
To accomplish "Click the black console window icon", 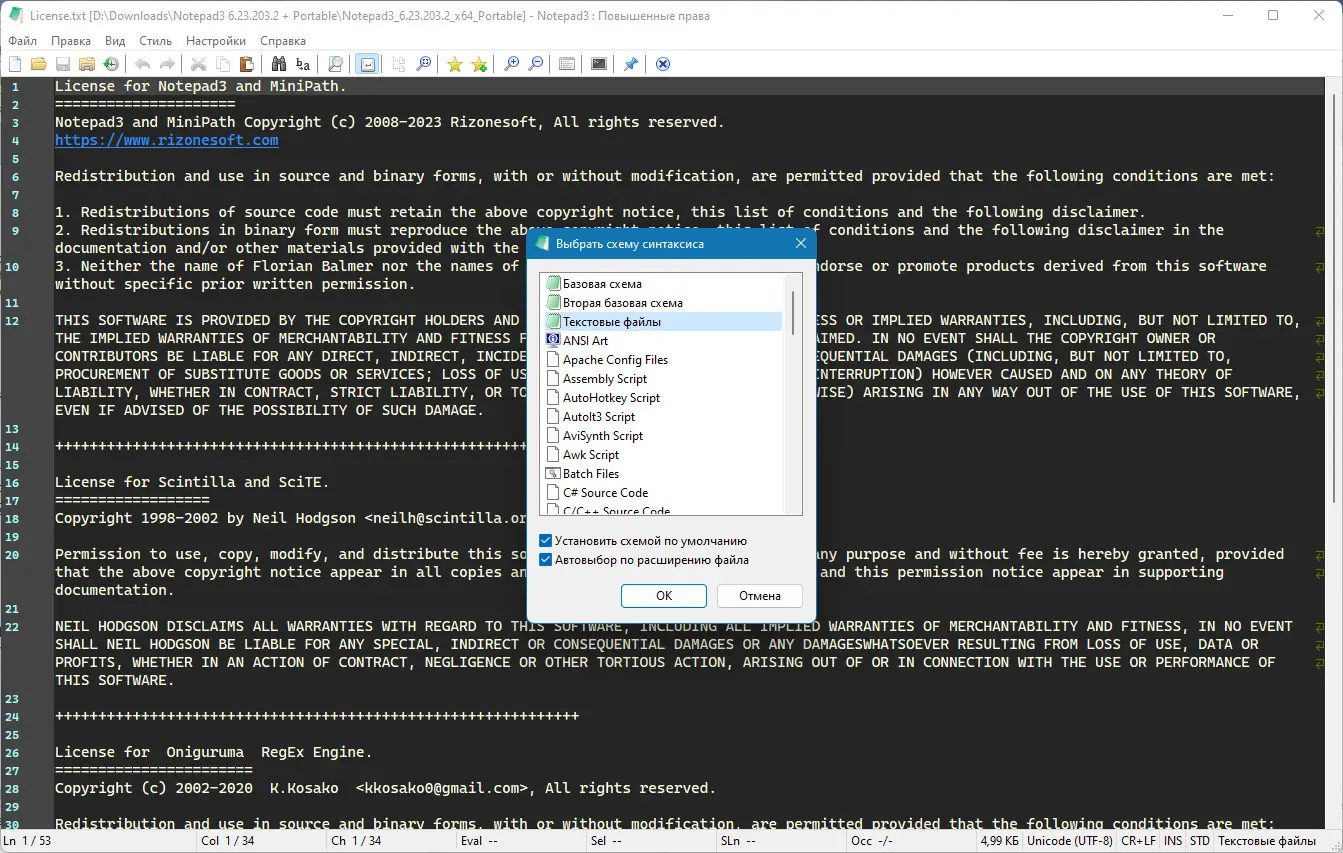I will [x=599, y=64].
